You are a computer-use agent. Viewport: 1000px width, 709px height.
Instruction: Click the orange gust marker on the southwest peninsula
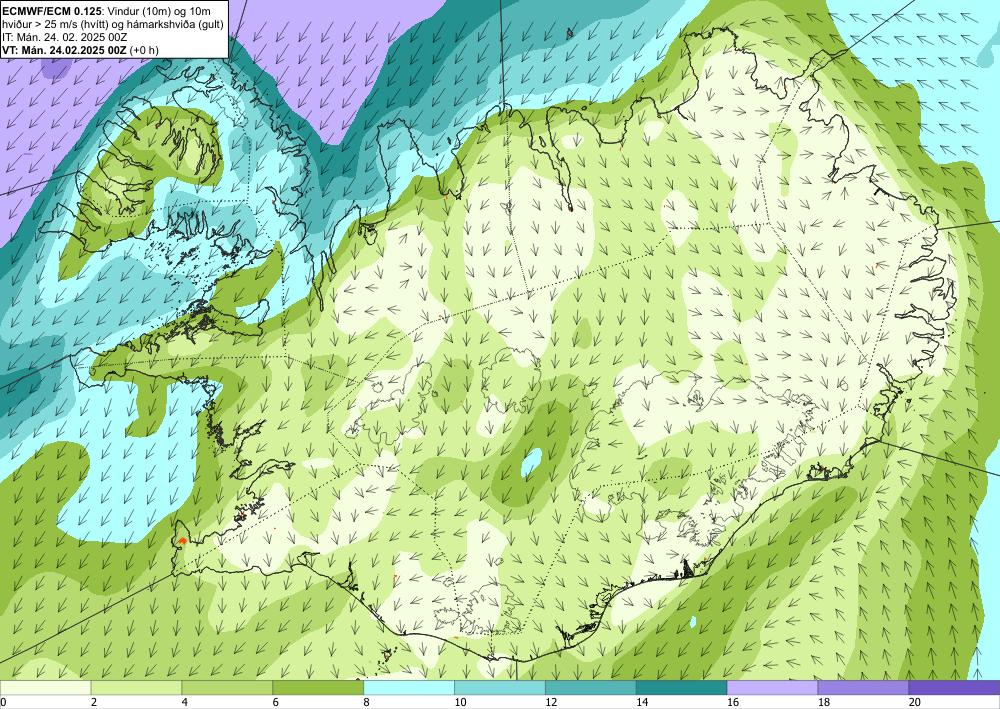(x=182, y=540)
